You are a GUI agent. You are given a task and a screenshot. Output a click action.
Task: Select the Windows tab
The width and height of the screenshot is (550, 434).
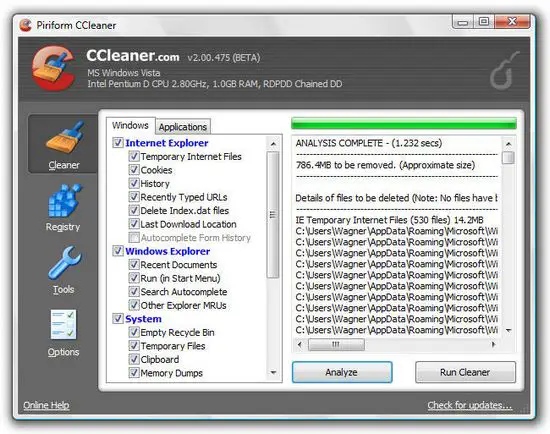click(130, 126)
